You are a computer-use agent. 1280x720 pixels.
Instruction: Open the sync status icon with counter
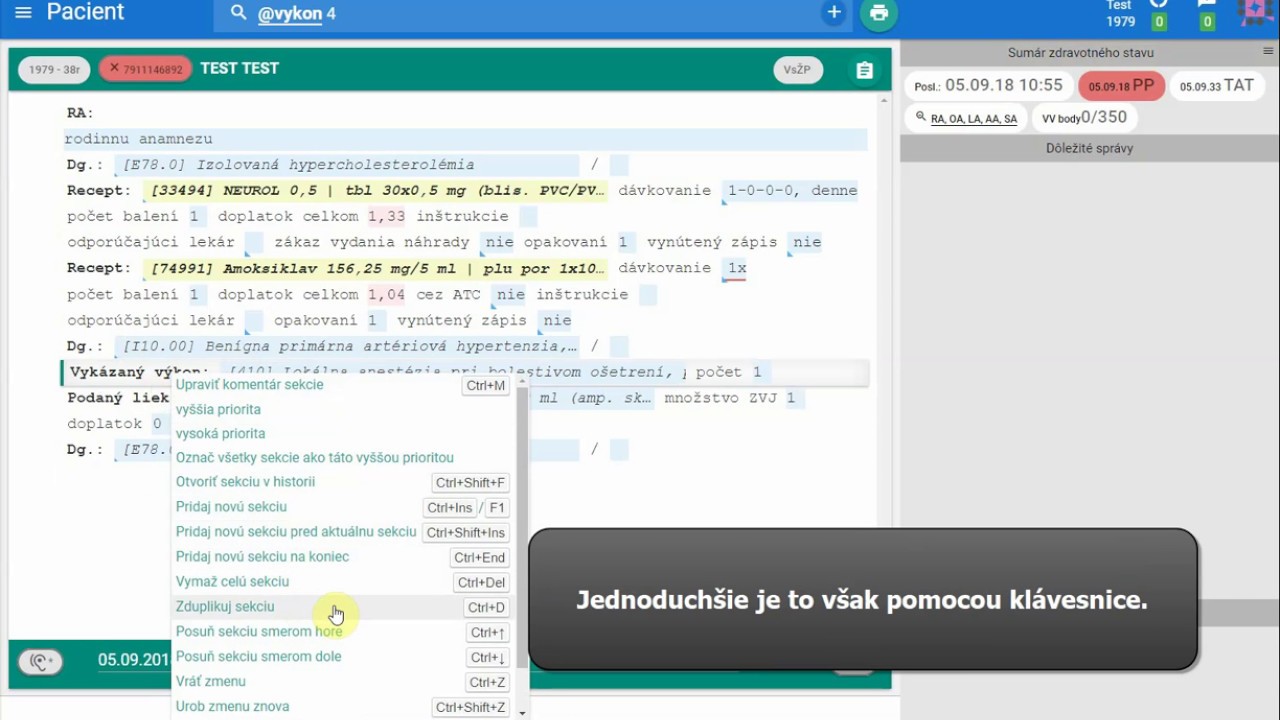[x=1159, y=14]
